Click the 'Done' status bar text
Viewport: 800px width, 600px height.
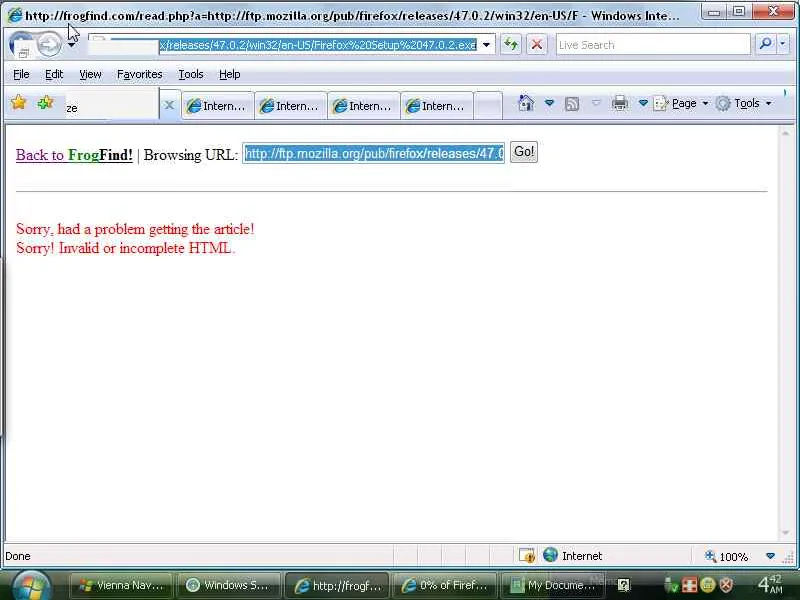point(18,556)
